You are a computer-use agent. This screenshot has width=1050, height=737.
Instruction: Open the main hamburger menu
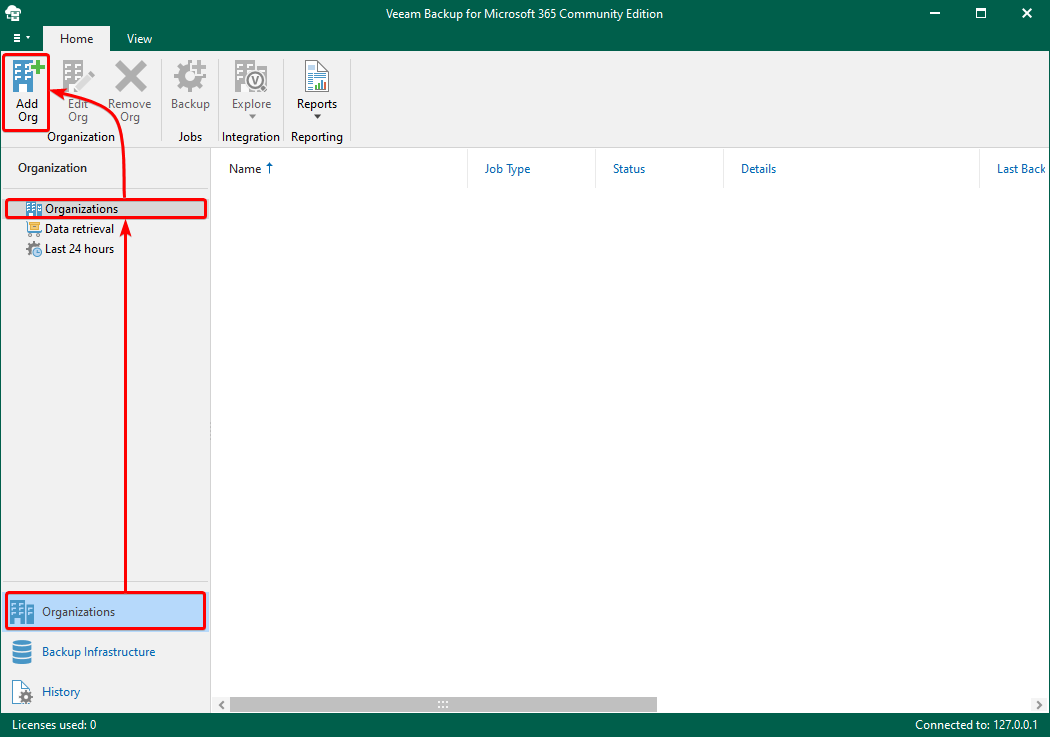pyautogui.click(x=21, y=38)
